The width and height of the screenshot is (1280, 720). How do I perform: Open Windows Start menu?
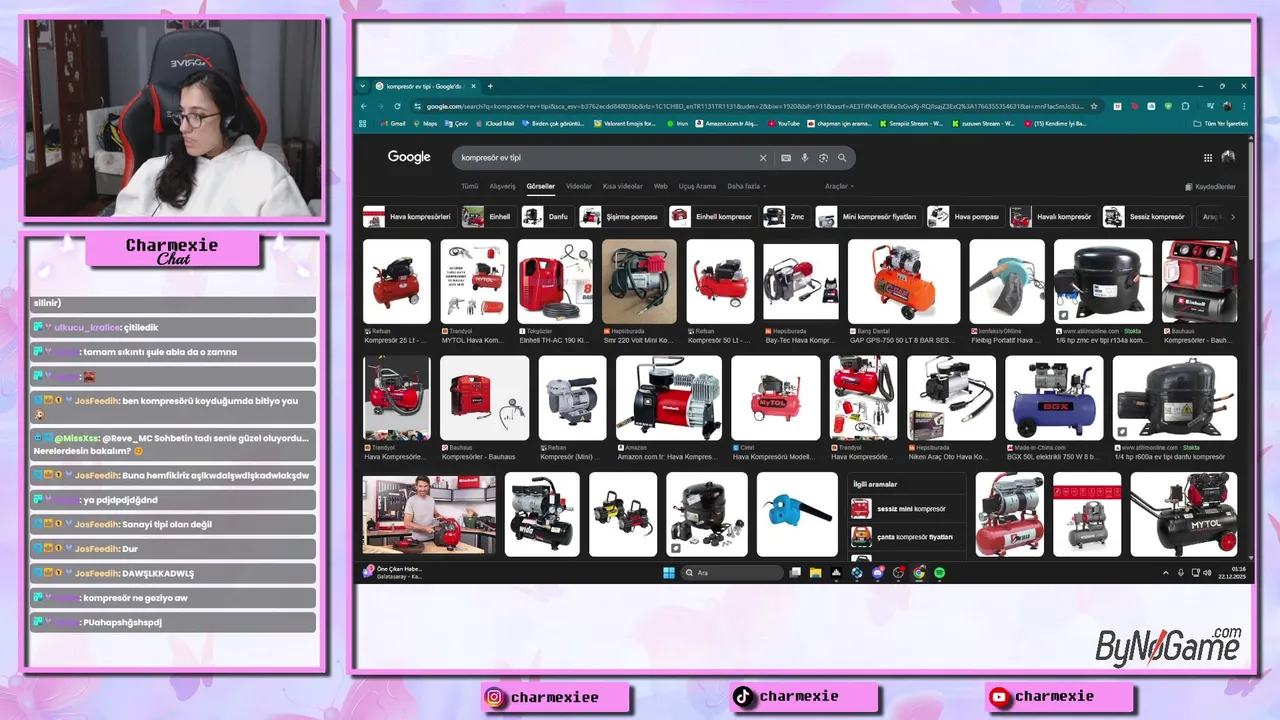click(x=668, y=573)
